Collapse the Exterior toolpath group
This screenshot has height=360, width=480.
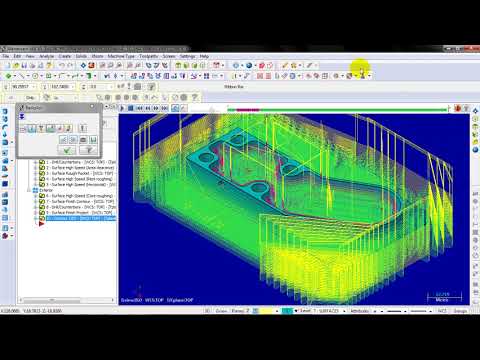[29, 190]
